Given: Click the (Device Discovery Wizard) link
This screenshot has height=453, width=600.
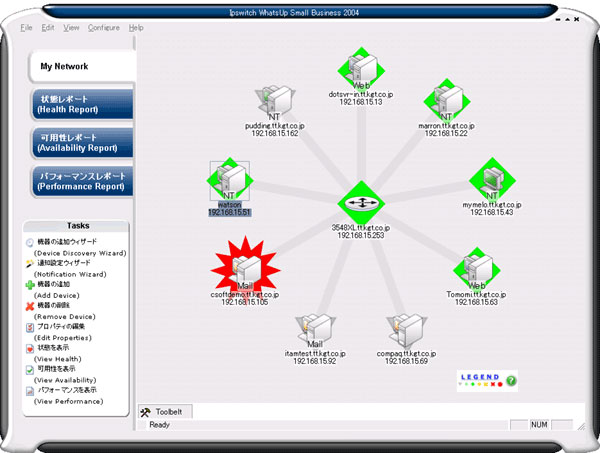Looking at the screenshot, I should point(80,253).
